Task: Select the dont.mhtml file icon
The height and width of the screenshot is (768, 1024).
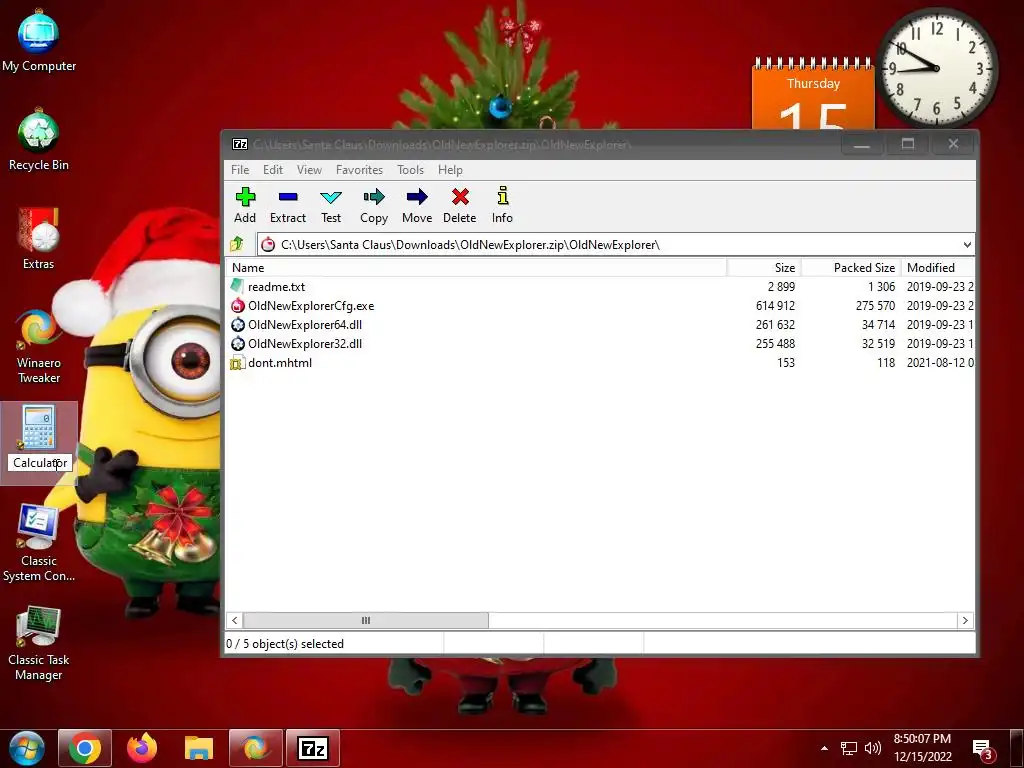Action: pyautogui.click(x=237, y=362)
